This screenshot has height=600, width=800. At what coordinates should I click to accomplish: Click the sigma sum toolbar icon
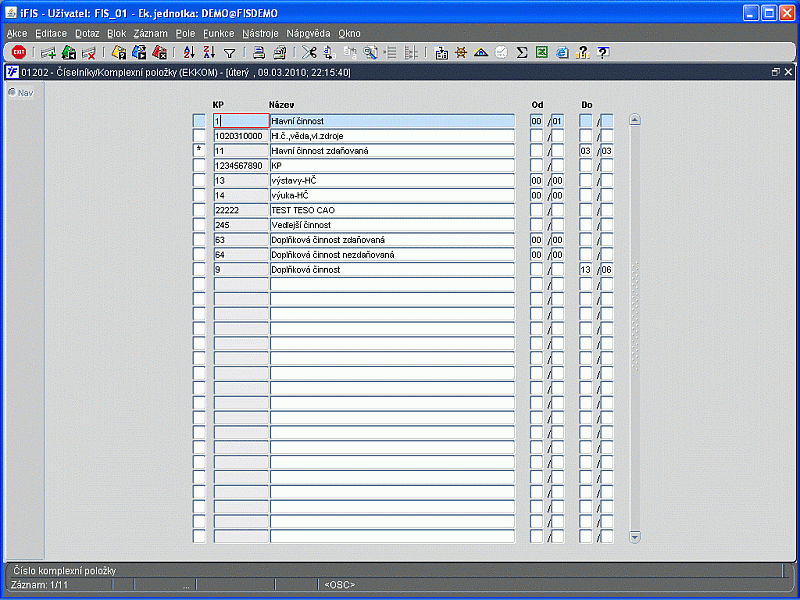click(521, 52)
